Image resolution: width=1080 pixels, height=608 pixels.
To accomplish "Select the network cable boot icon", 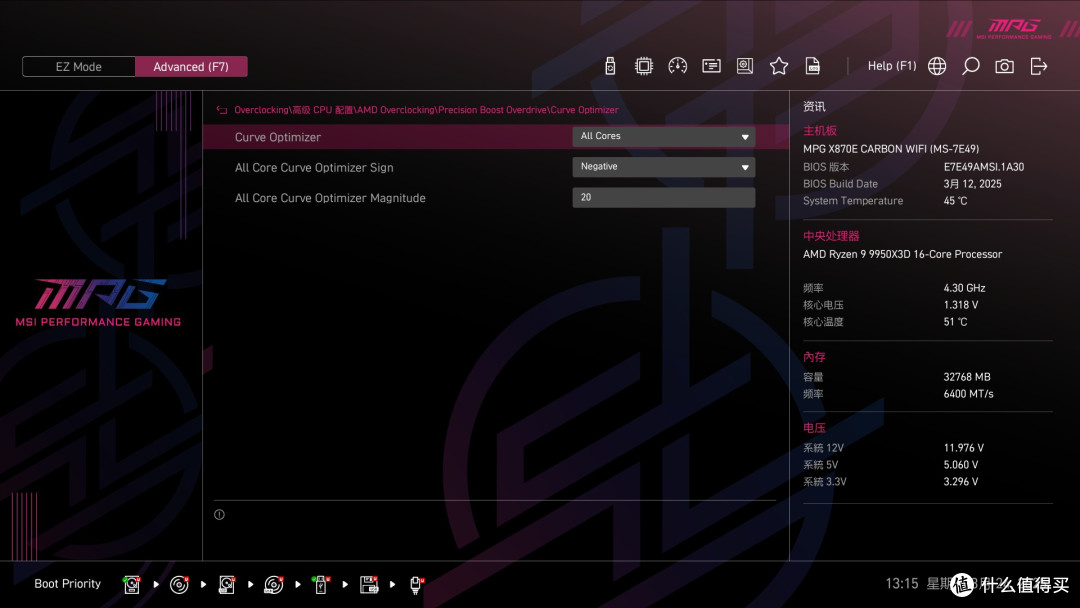I will (416, 585).
